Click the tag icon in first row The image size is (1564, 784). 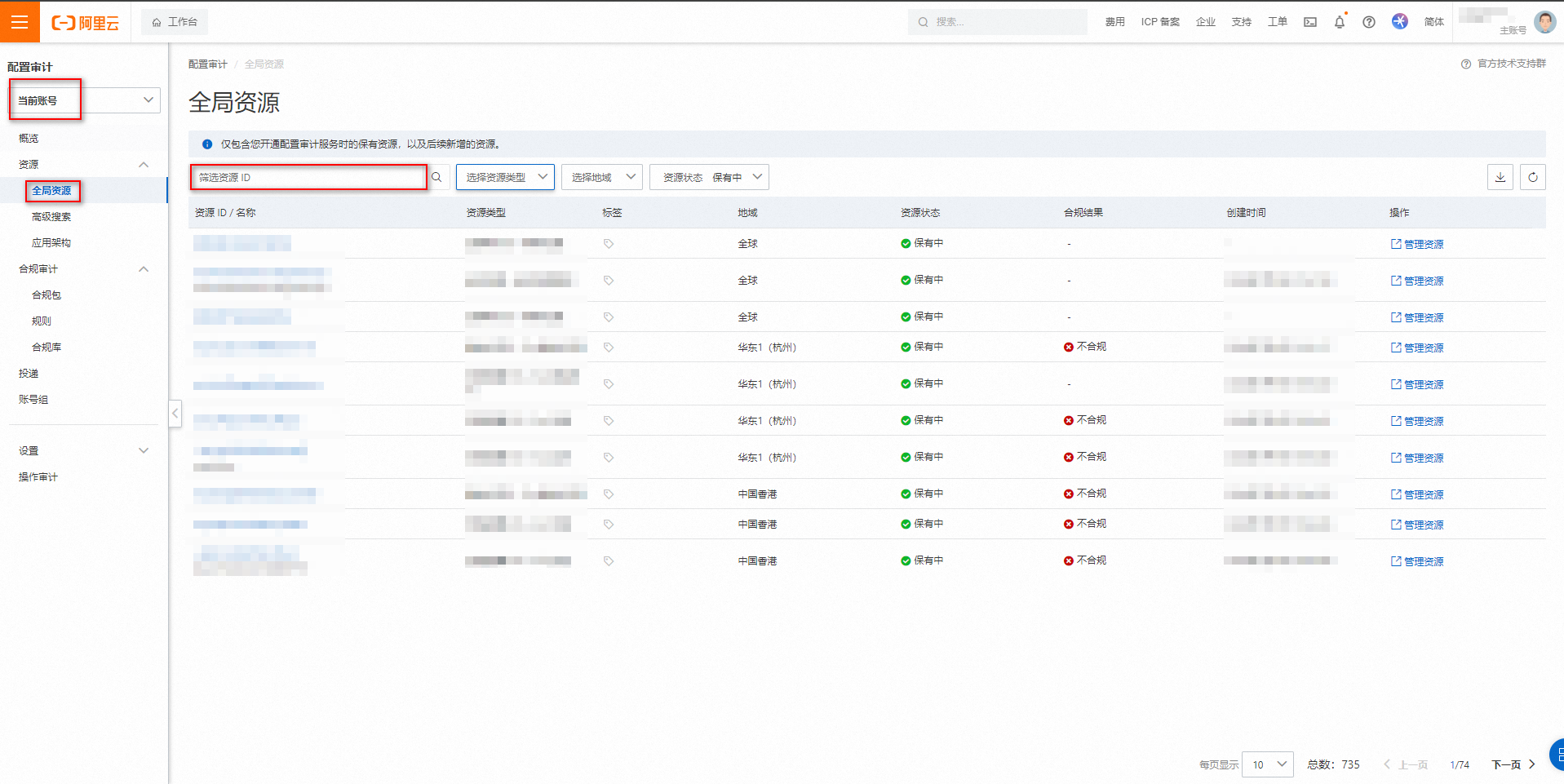[x=609, y=244]
